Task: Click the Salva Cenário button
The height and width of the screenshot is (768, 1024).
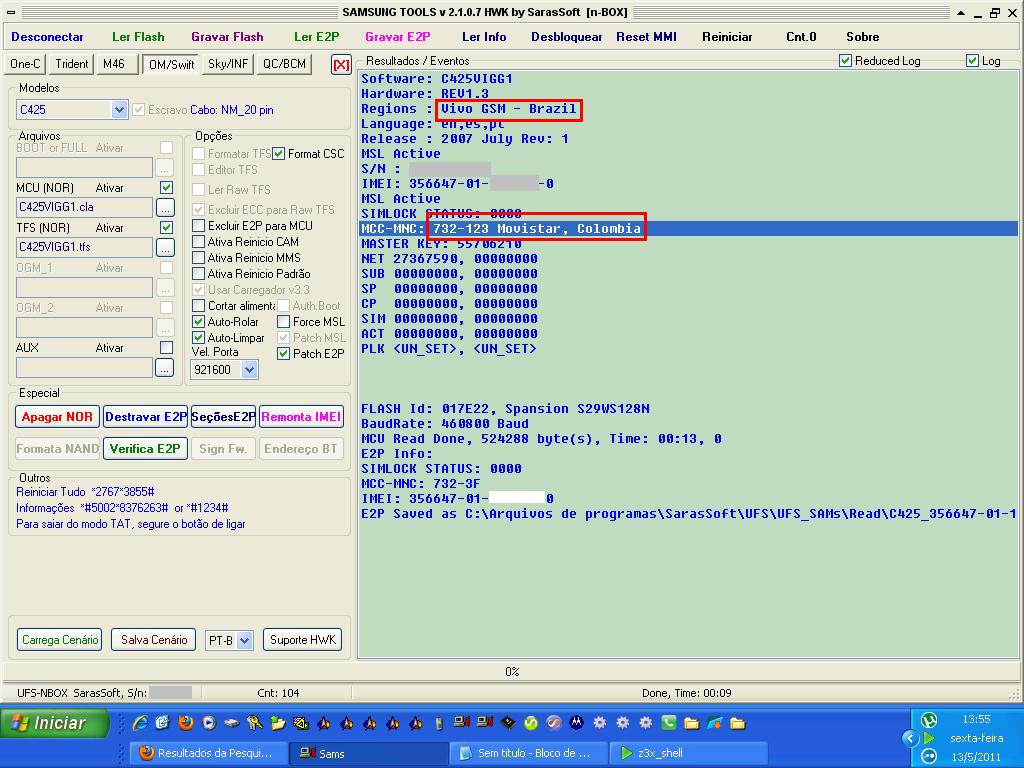Action: (x=154, y=640)
